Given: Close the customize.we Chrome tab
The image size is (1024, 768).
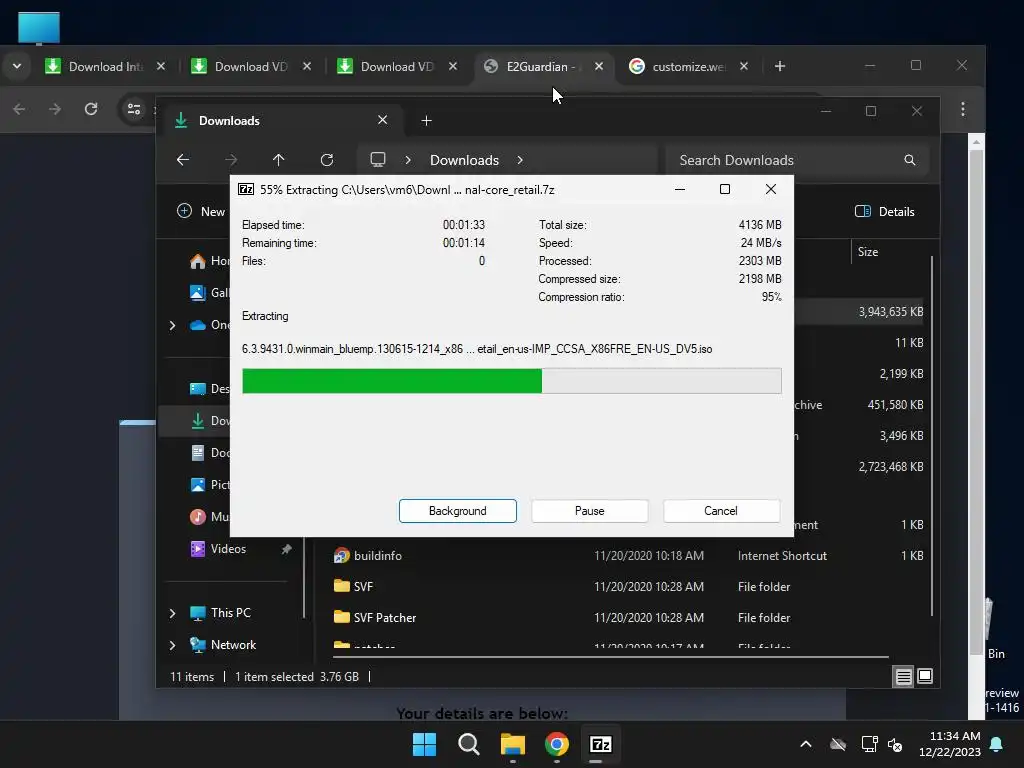Looking at the screenshot, I should (744, 67).
